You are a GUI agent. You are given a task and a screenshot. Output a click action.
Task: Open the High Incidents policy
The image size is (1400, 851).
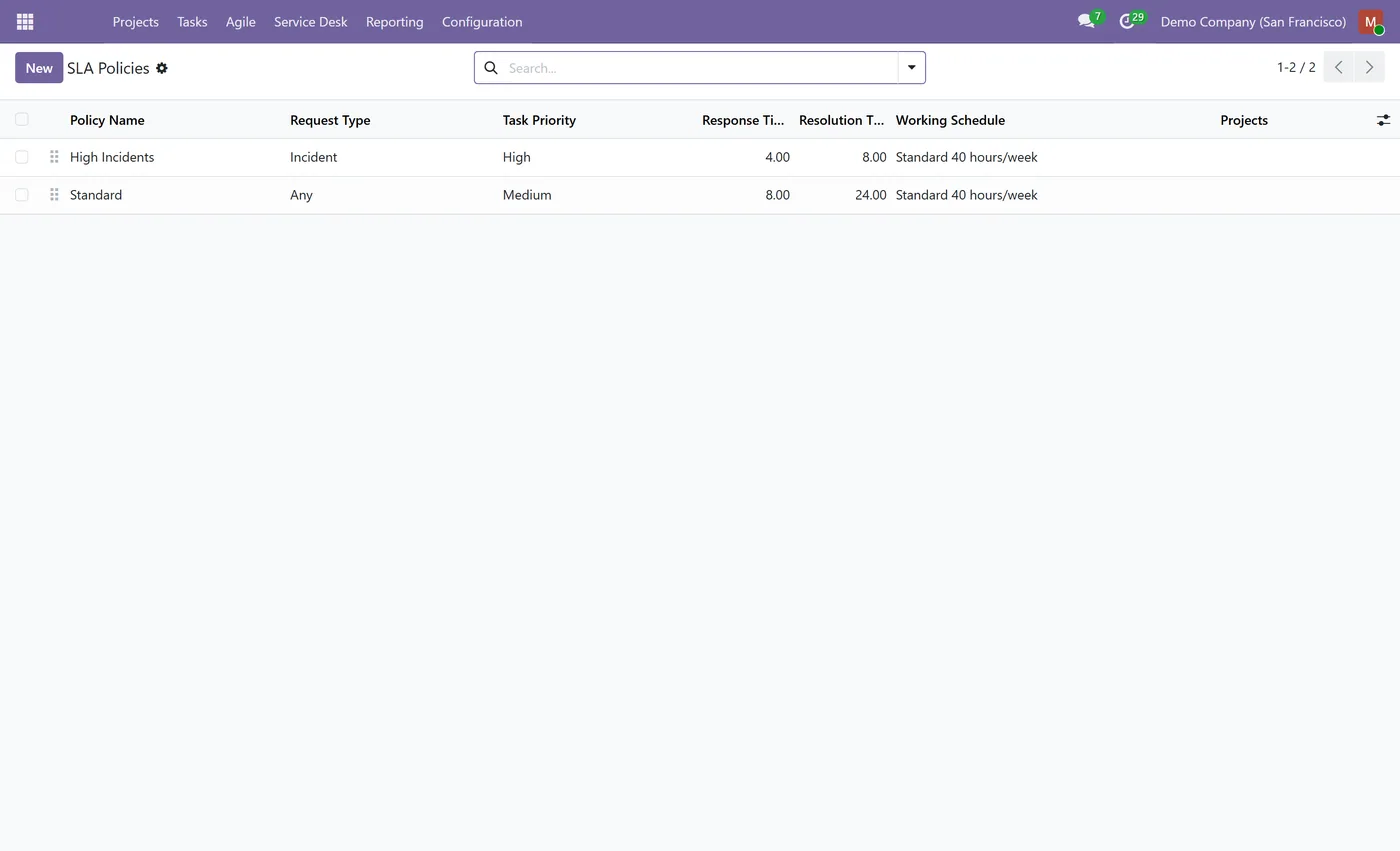(x=112, y=157)
